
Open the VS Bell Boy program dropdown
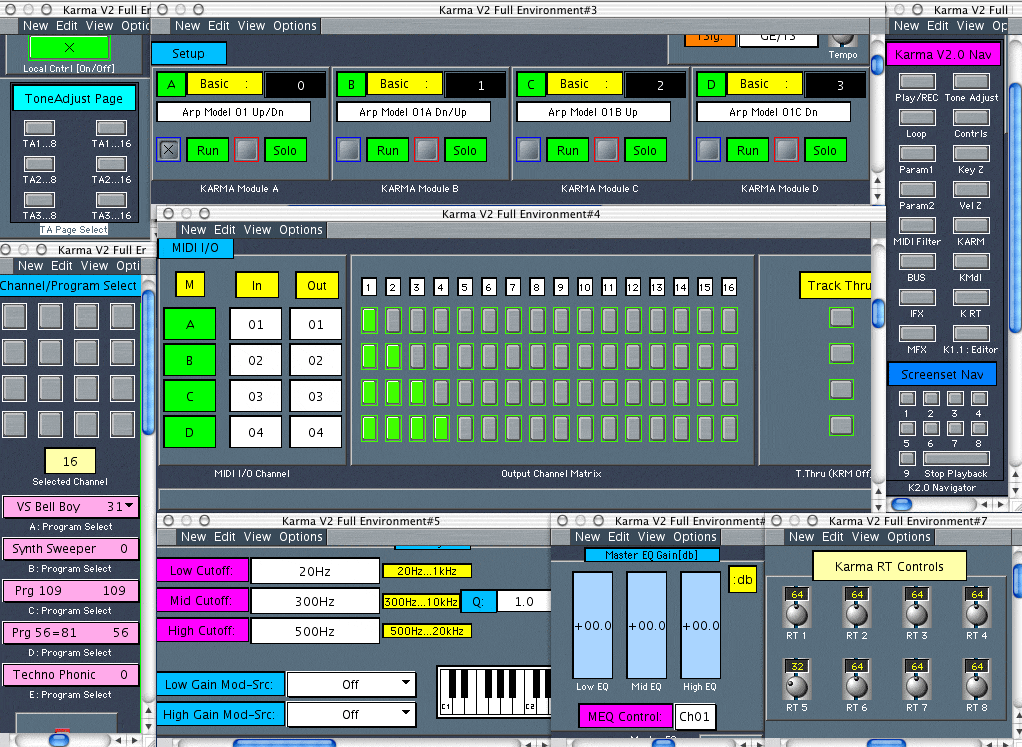tap(70, 507)
